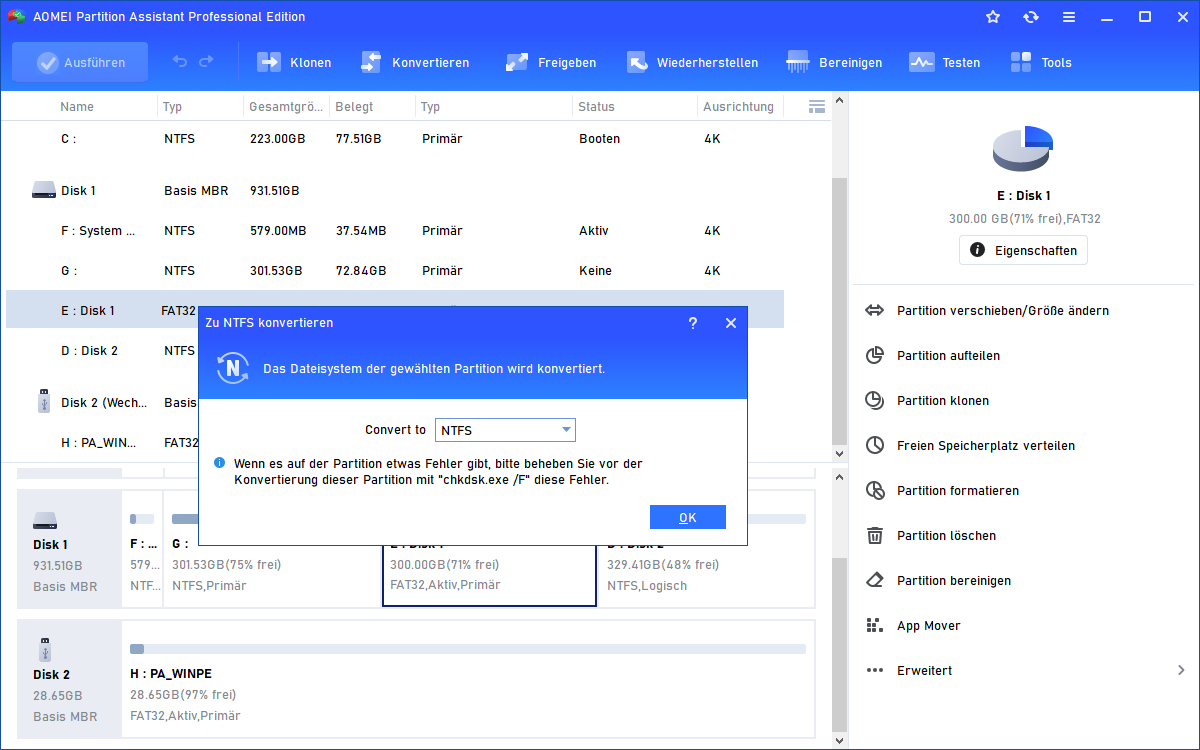Click the Tools toolbar icon
The image size is (1200, 750).
[1021, 62]
